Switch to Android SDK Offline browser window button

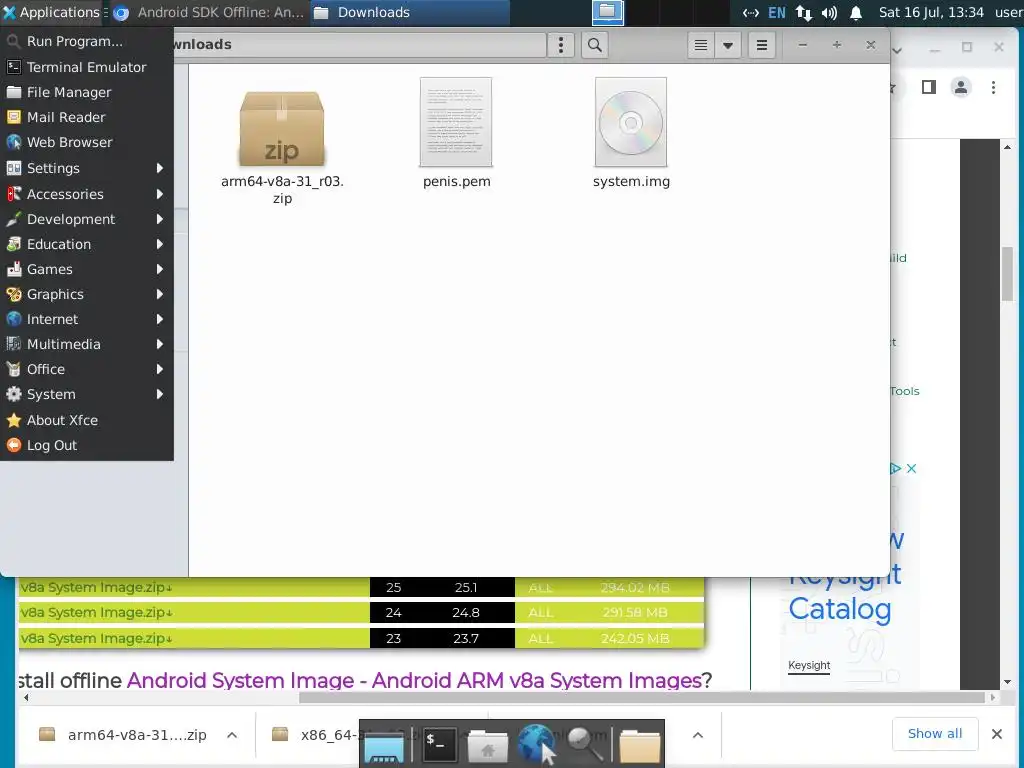tap(209, 12)
